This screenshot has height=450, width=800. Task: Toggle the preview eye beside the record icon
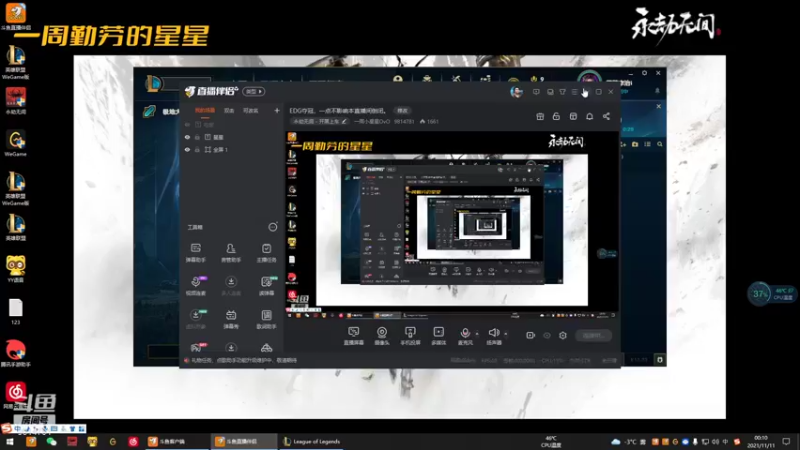[546, 335]
